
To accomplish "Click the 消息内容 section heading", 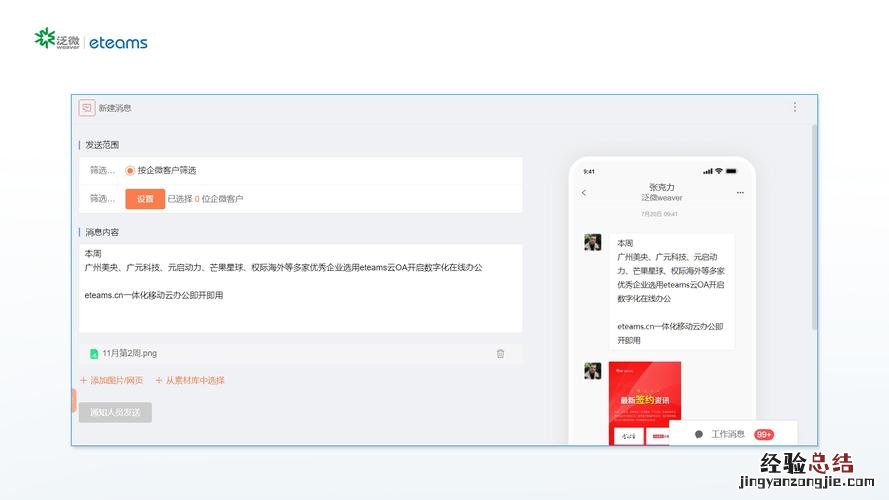I will coord(102,232).
